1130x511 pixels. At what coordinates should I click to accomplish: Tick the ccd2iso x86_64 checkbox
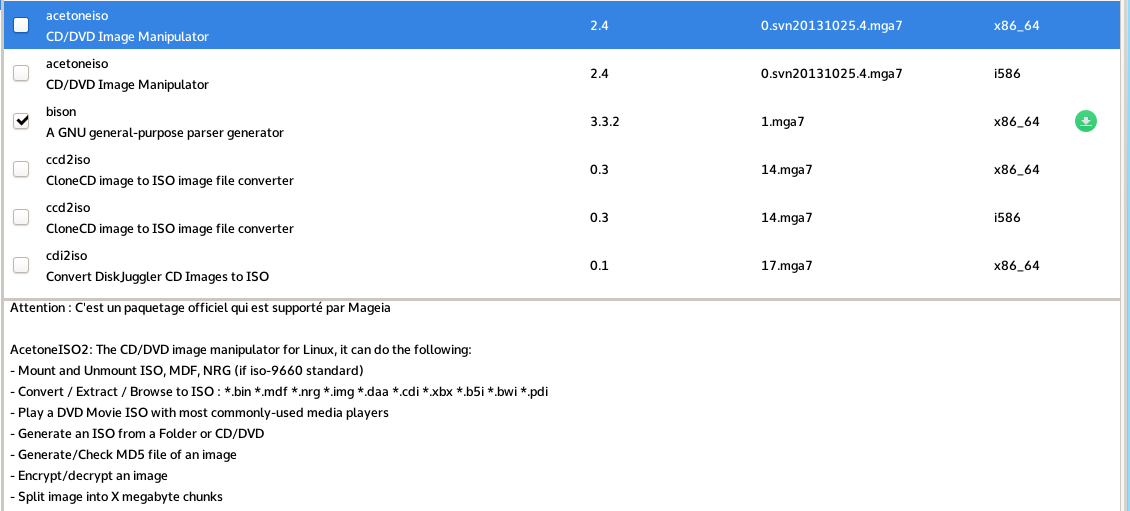[x=22, y=169]
